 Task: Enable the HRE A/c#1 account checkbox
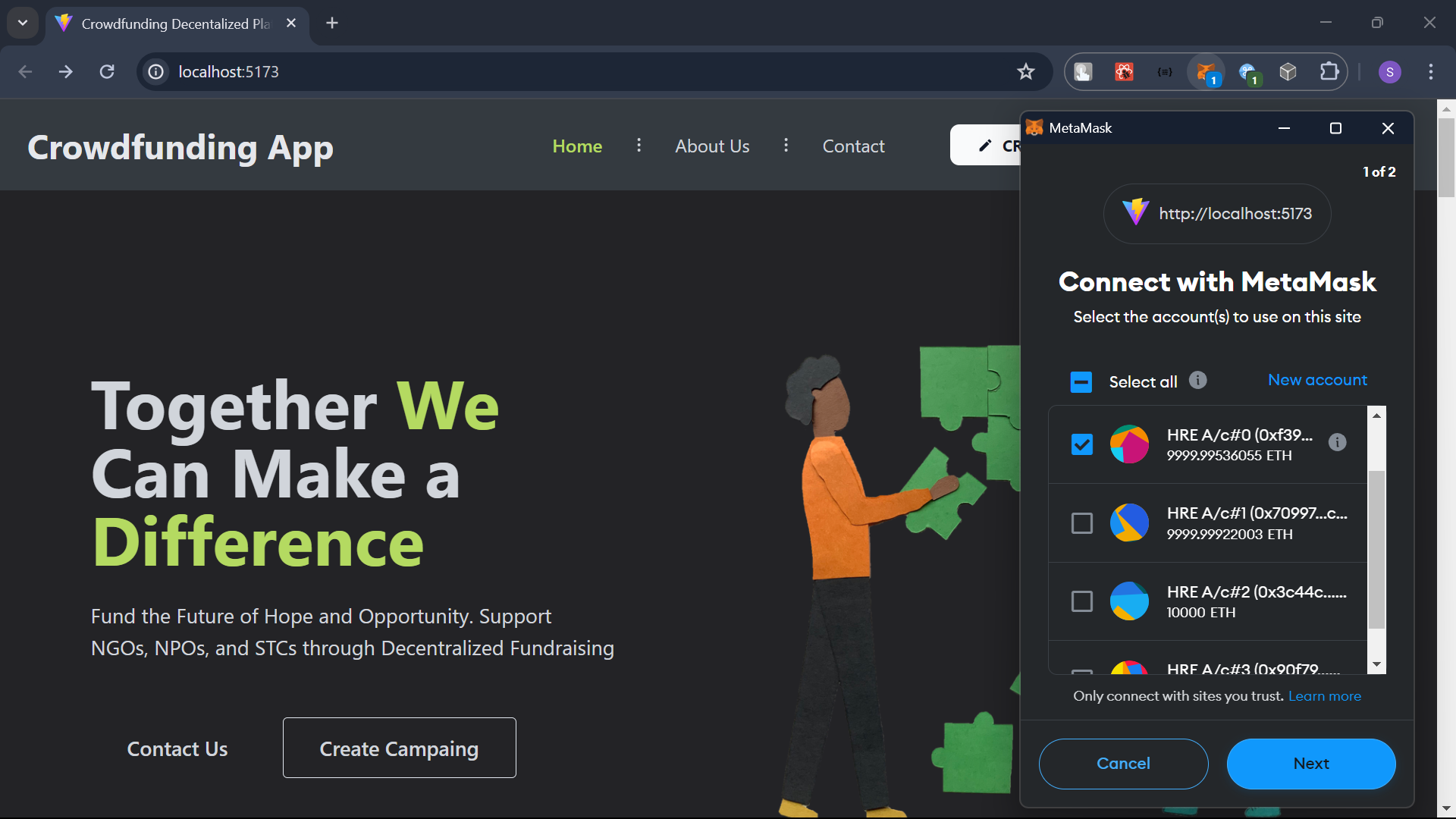pyautogui.click(x=1082, y=522)
